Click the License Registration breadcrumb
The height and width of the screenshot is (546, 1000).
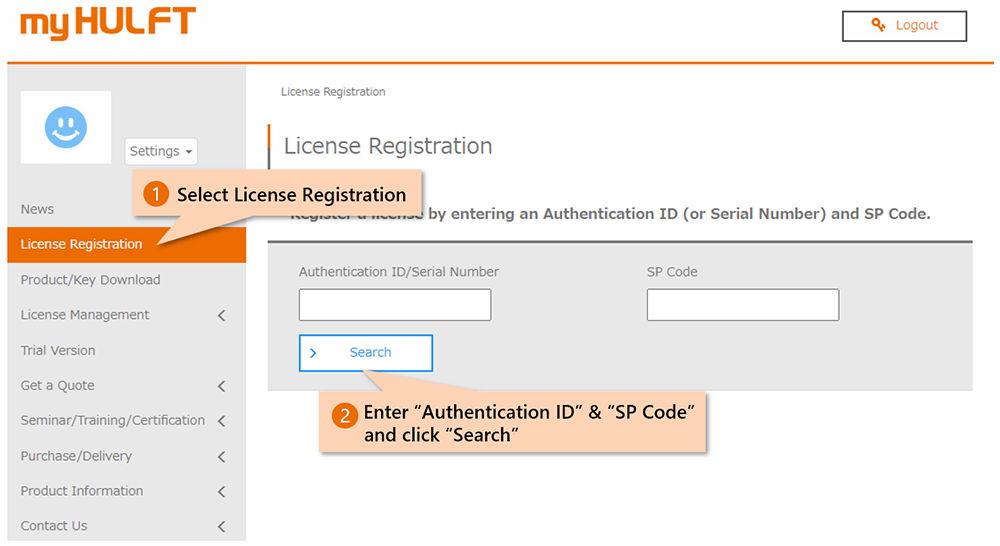click(x=333, y=92)
